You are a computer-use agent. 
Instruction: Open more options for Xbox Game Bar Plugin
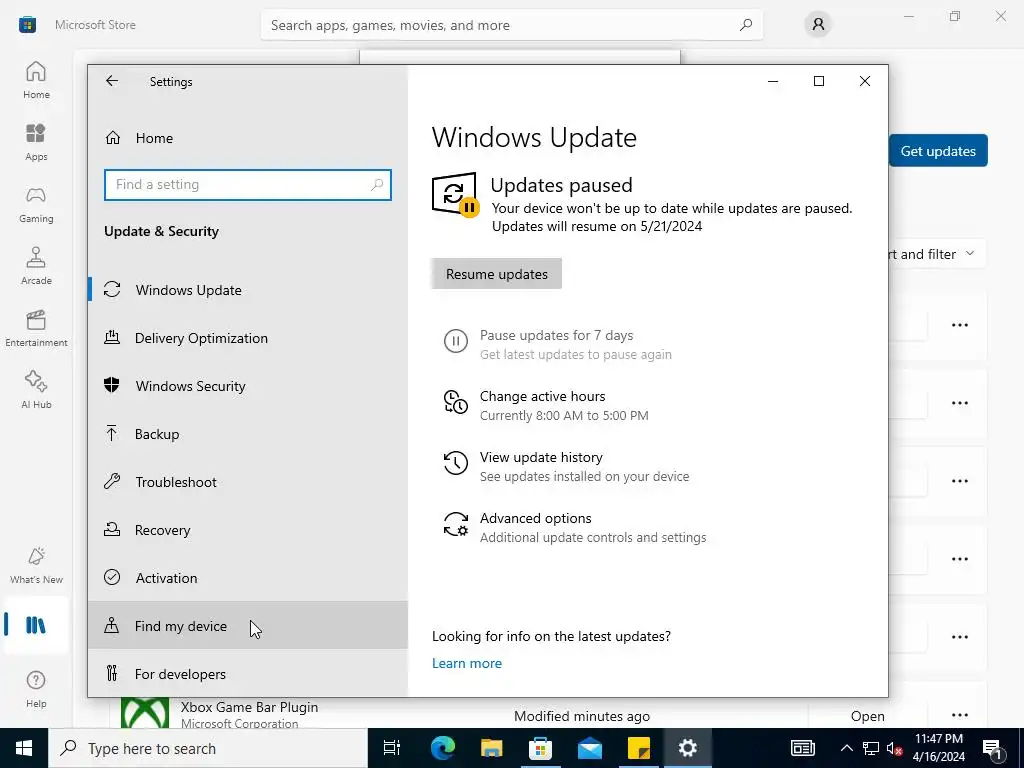coord(959,715)
